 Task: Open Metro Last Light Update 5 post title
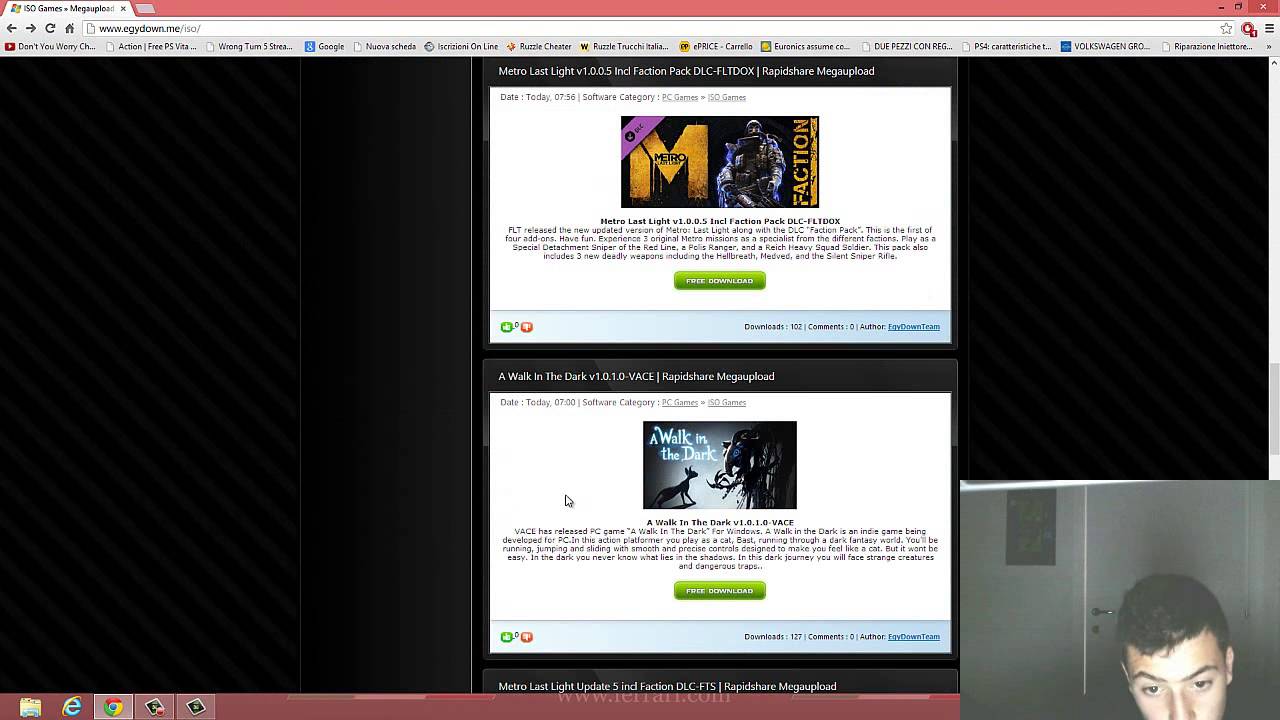point(667,686)
